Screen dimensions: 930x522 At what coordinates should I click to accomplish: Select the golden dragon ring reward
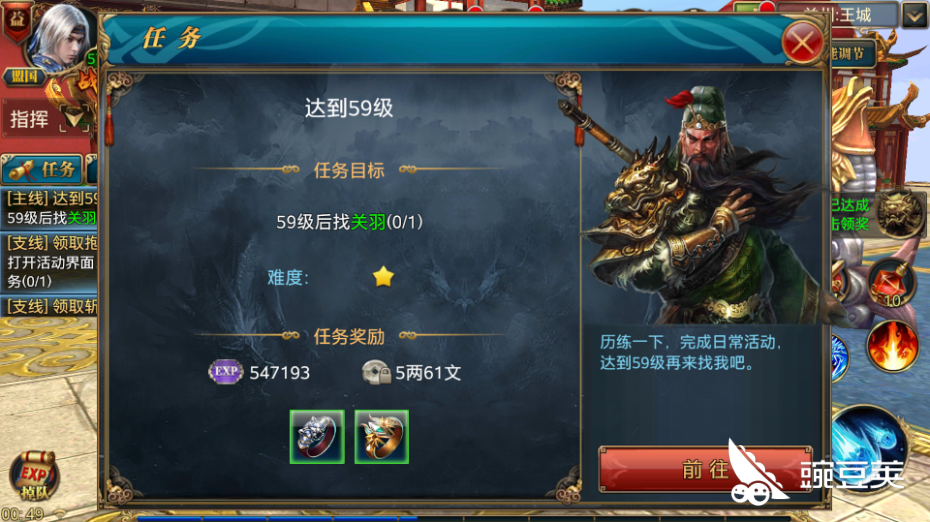tap(381, 437)
